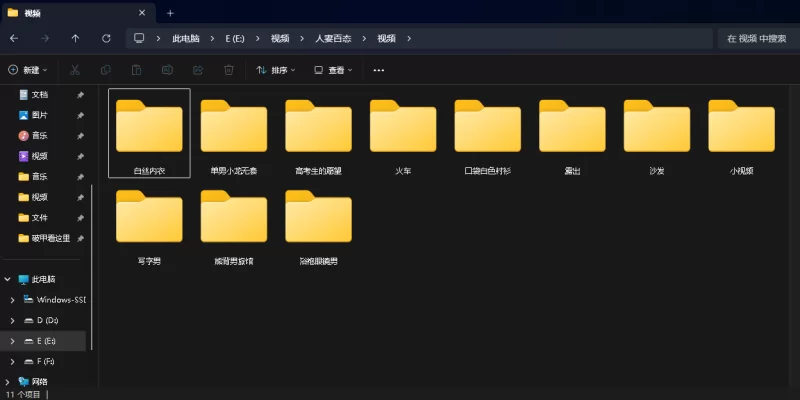This screenshot has height=400, width=800.
Task: Collapse the 此电脑 tree node
Action: click(8, 279)
